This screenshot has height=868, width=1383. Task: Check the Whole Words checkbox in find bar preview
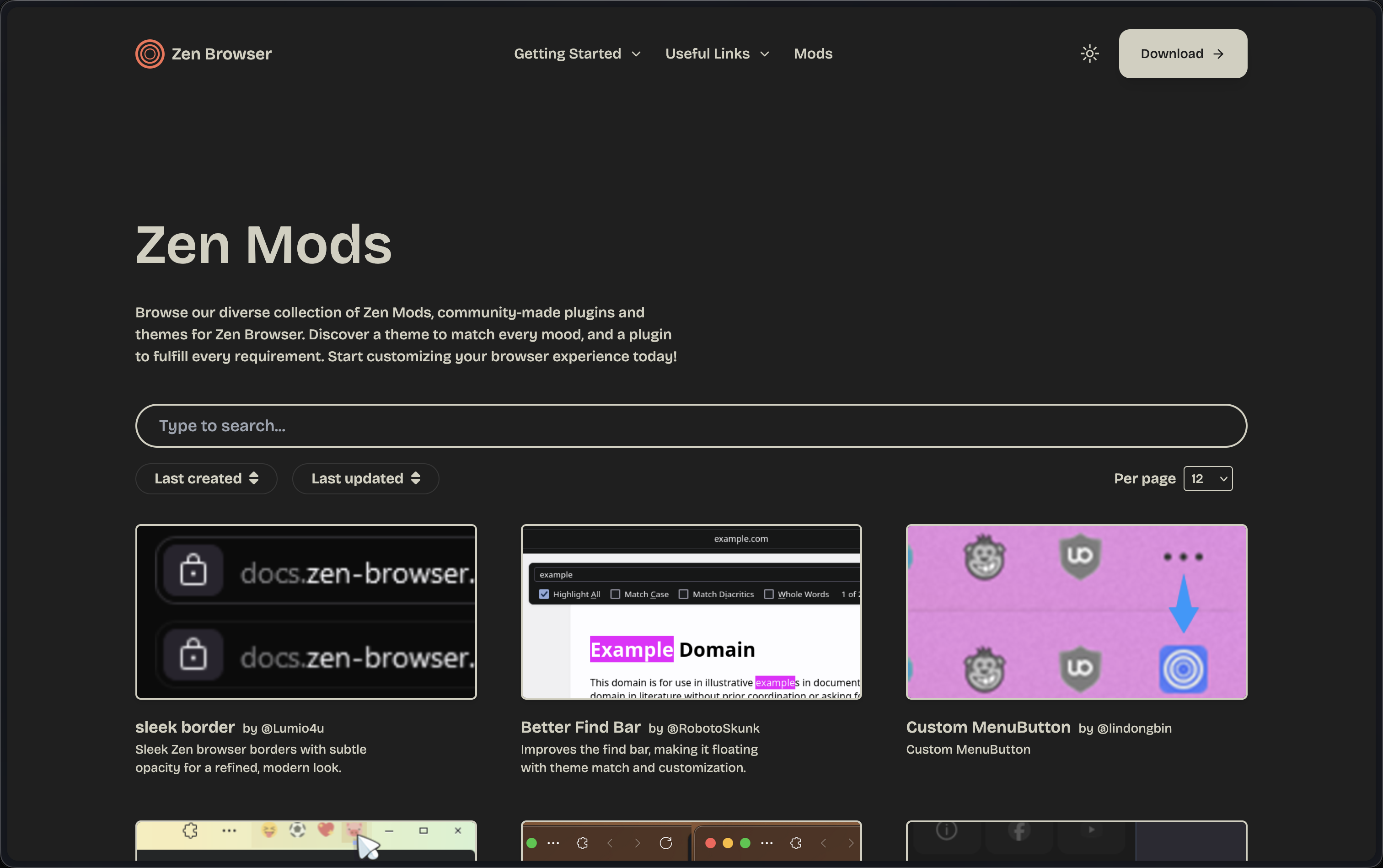coord(769,594)
